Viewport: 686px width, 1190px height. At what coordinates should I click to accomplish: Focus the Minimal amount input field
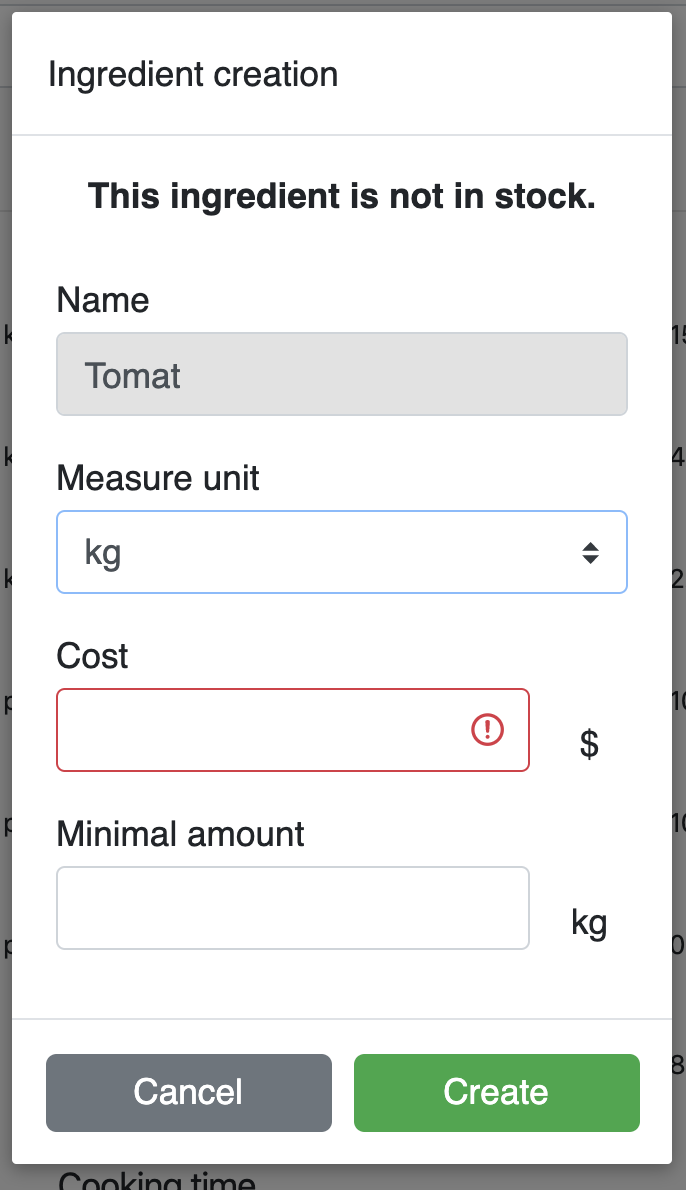click(x=292, y=908)
